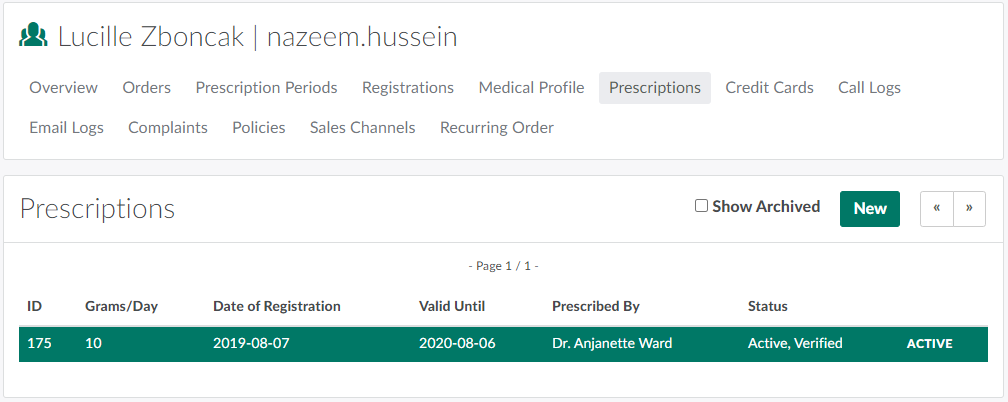The image size is (1008, 402).
Task: Select the Prescriptions tab
Action: coord(655,88)
